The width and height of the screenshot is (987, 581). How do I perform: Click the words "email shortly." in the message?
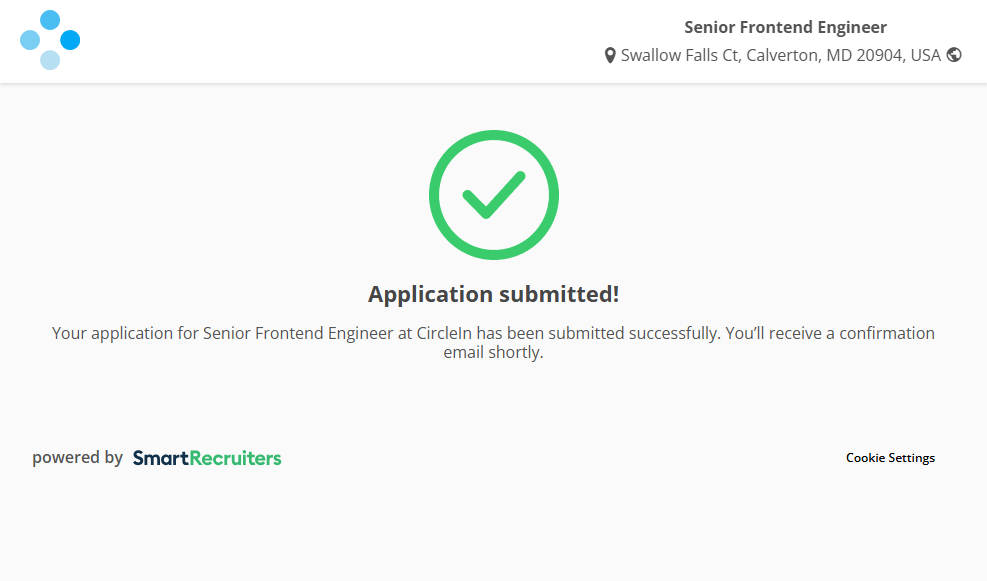pos(494,353)
